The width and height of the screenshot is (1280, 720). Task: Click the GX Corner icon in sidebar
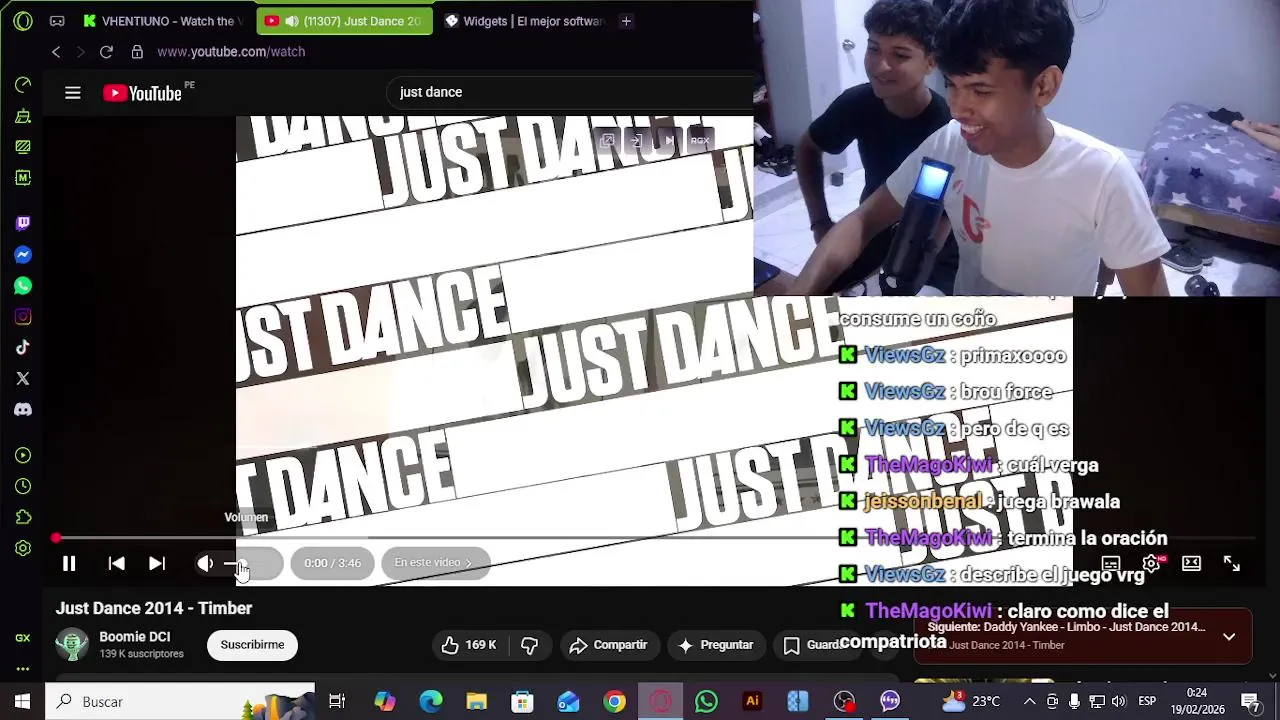pyautogui.click(x=23, y=638)
